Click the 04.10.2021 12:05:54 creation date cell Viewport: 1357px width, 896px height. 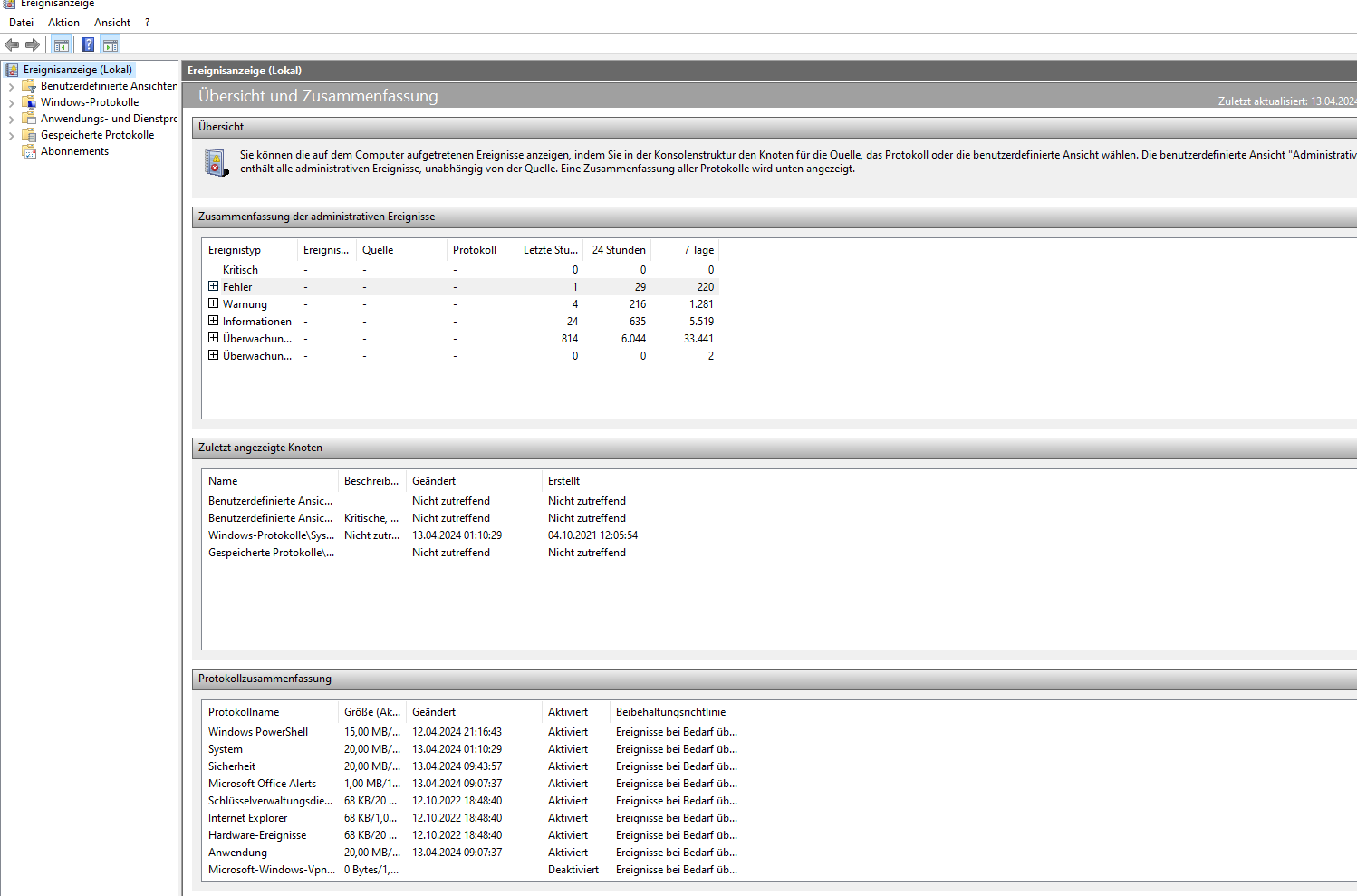click(x=592, y=535)
